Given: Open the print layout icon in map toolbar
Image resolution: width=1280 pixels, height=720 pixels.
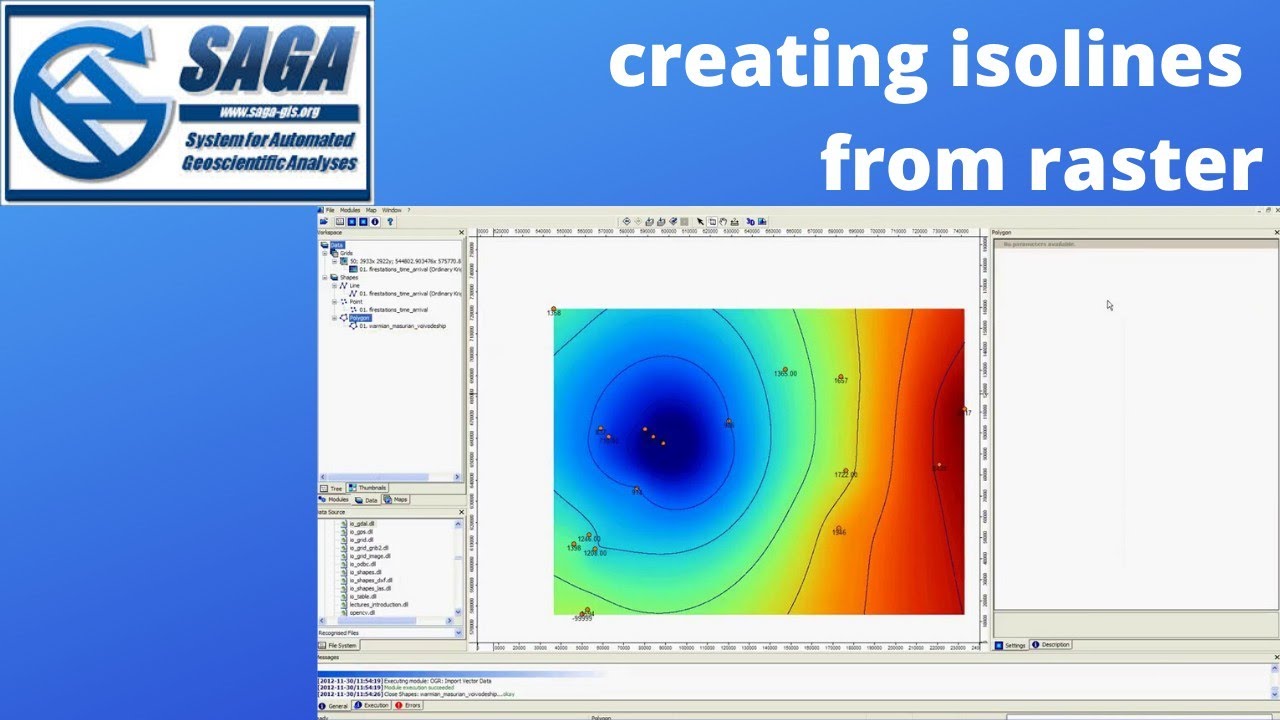Looking at the screenshot, I should pos(762,221).
